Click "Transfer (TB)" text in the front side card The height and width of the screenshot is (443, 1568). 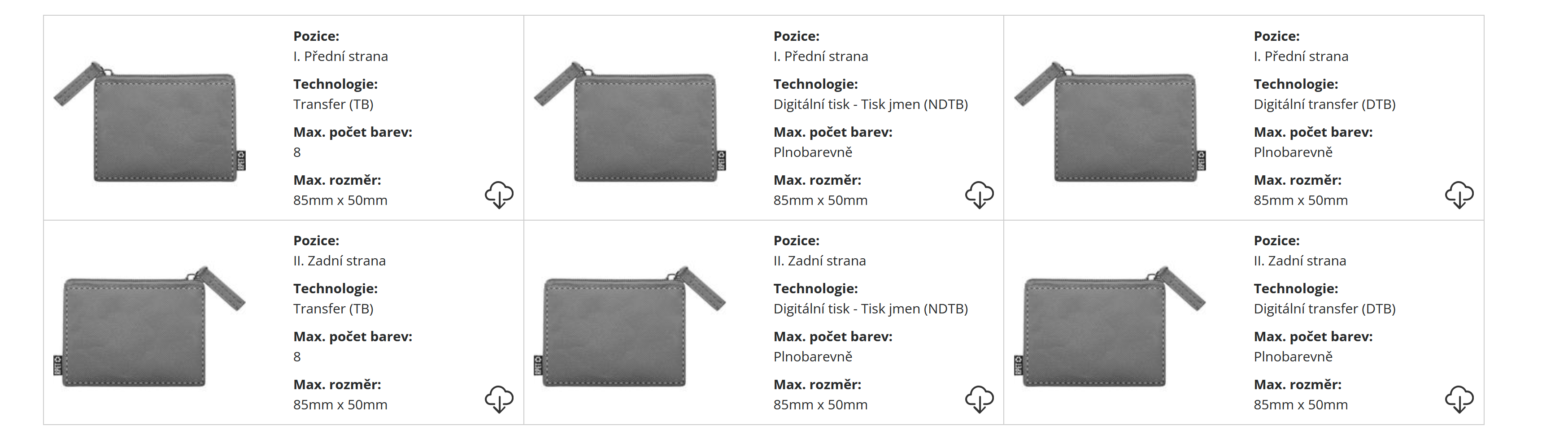[x=333, y=104]
